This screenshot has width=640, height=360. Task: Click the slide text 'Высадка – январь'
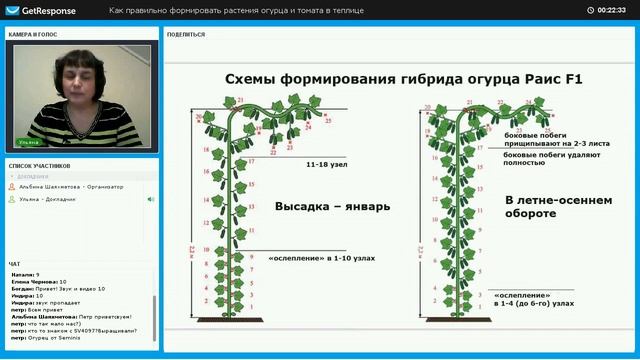(x=332, y=206)
